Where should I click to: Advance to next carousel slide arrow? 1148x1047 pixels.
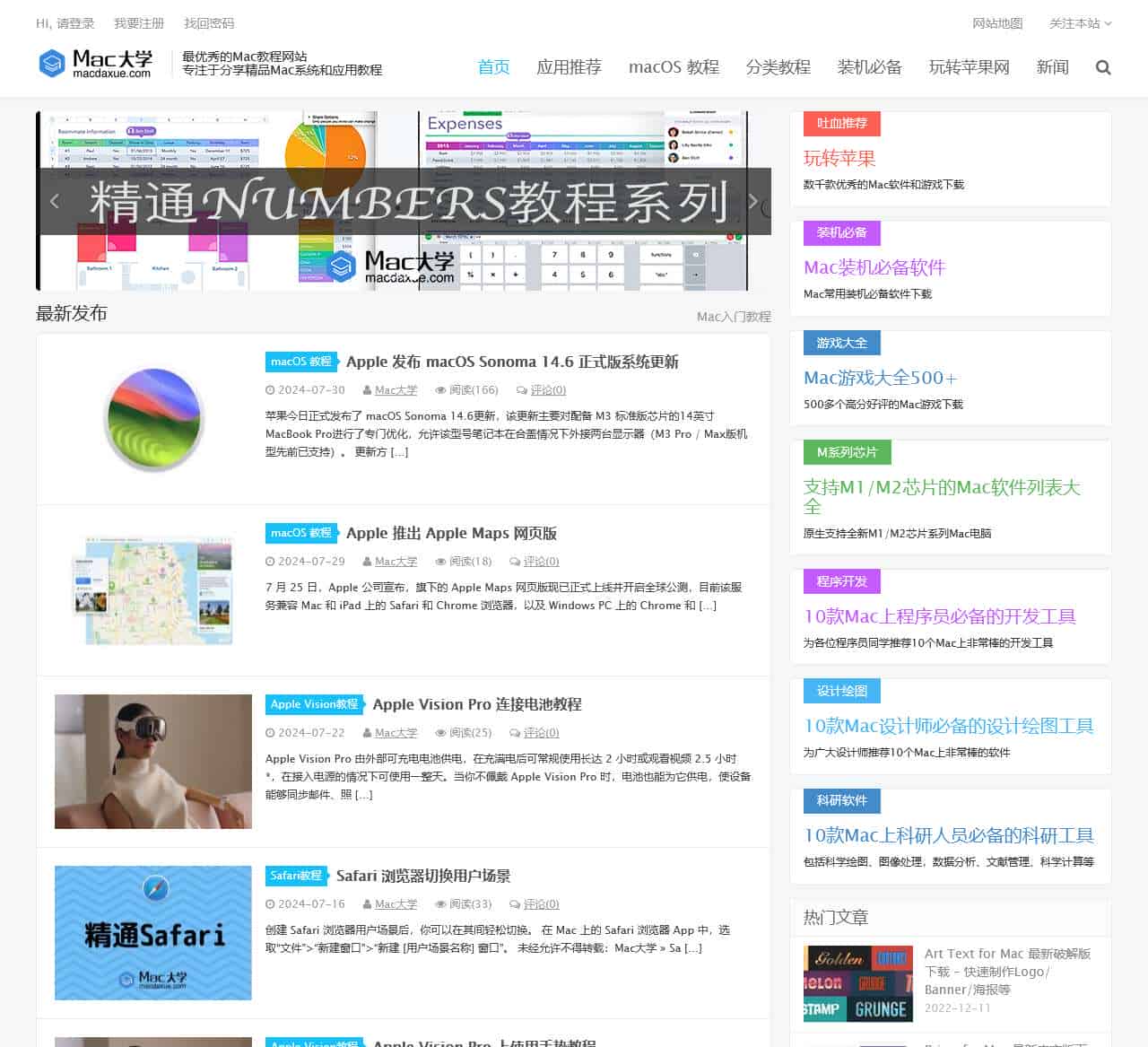(752, 201)
